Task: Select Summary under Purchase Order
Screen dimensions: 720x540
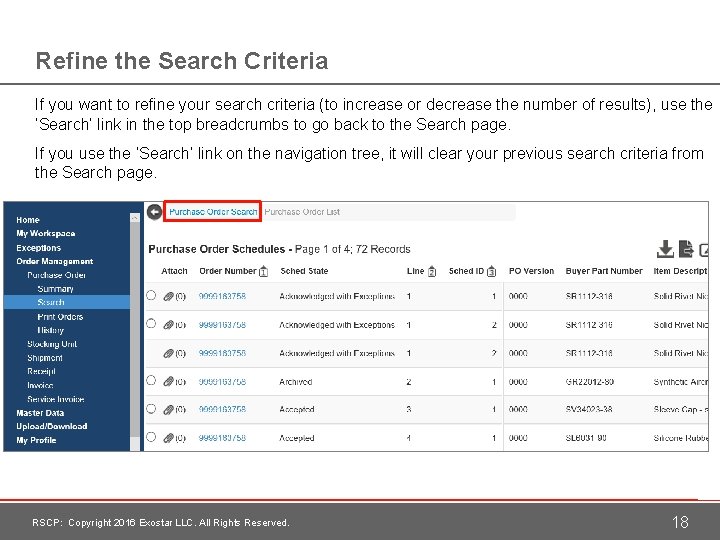Action: click(x=56, y=289)
